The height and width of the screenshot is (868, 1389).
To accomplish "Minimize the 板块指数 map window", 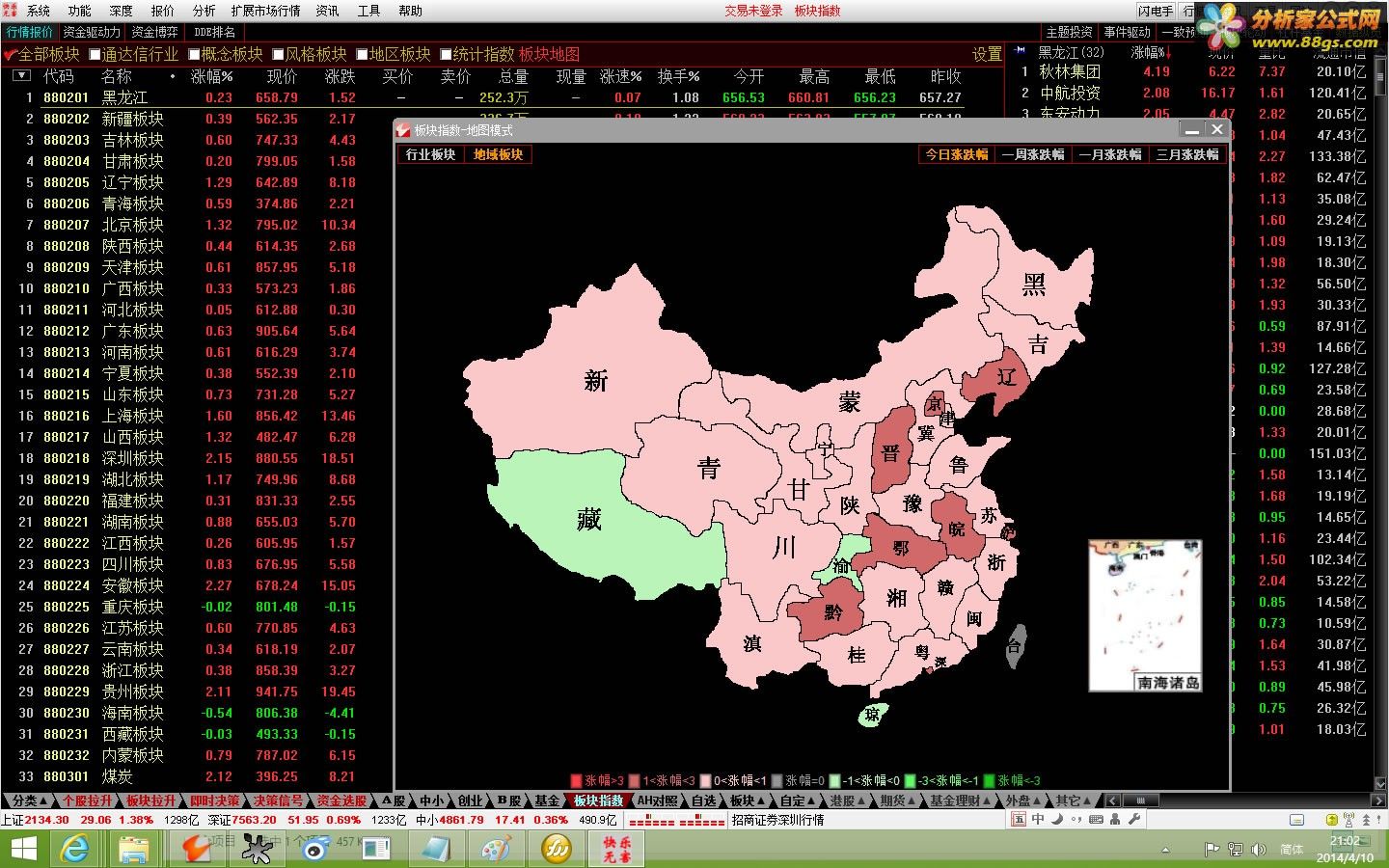I will coord(1192,129).
